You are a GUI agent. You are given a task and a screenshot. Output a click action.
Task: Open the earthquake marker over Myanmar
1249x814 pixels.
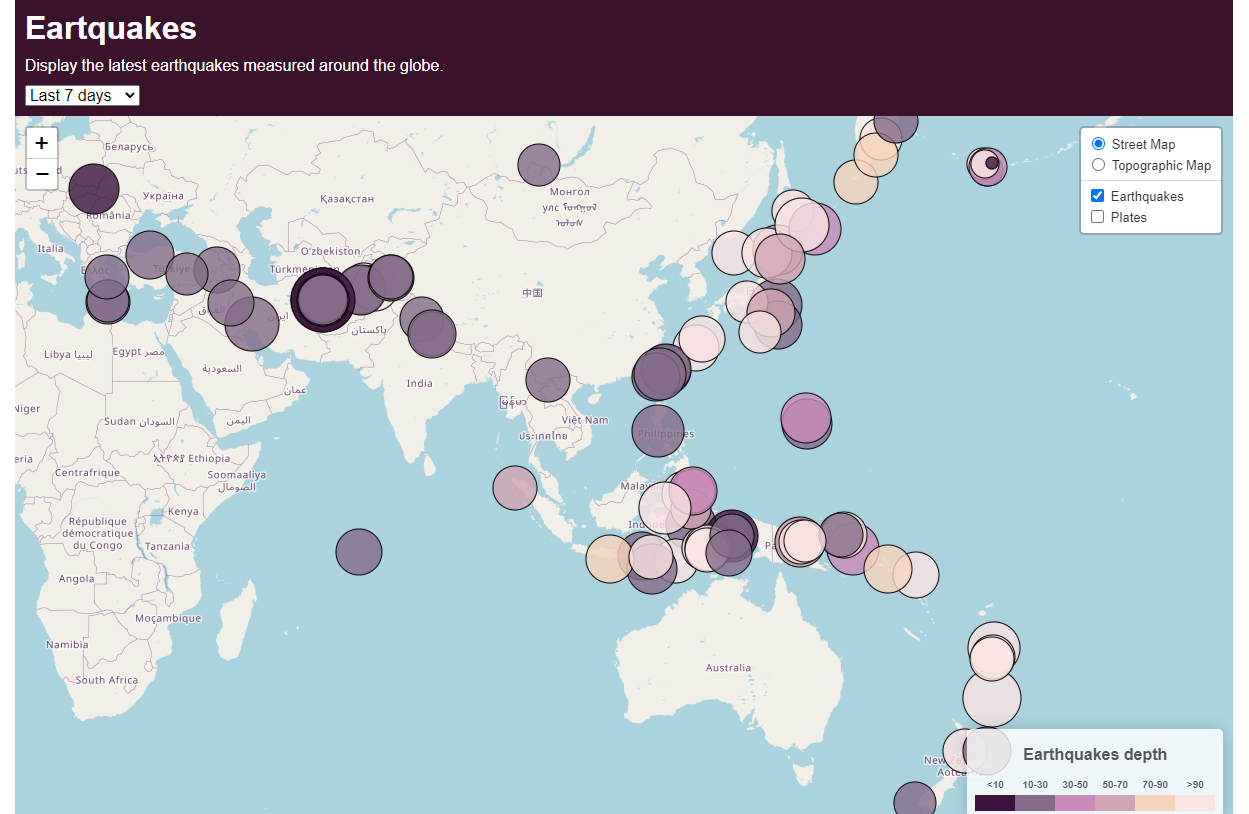click(x=547, y=380)
